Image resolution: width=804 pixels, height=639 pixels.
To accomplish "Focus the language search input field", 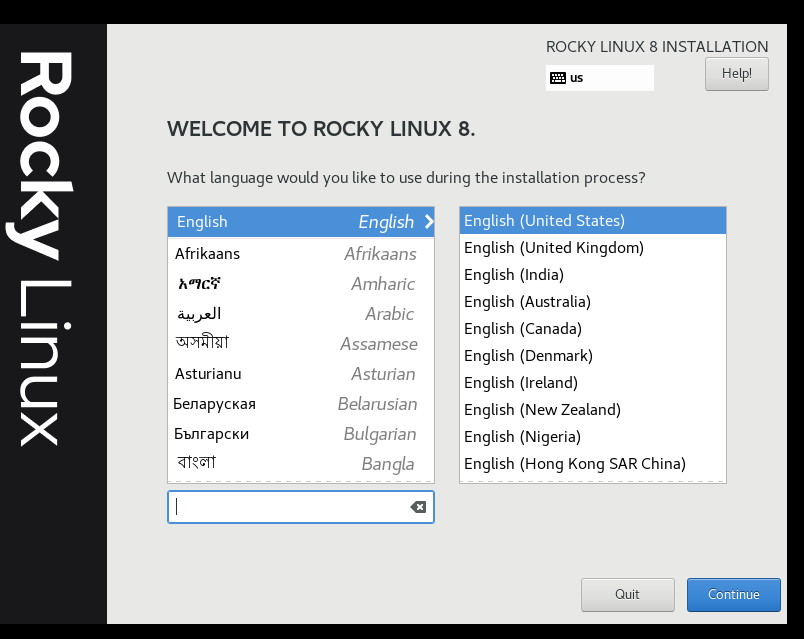I will [x=300, y=507].
